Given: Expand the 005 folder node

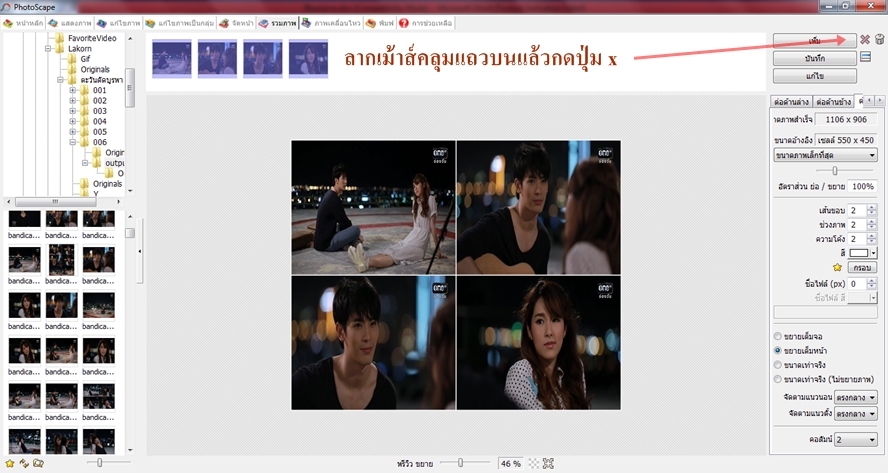Looking at the screenshot, I should 72,131.
